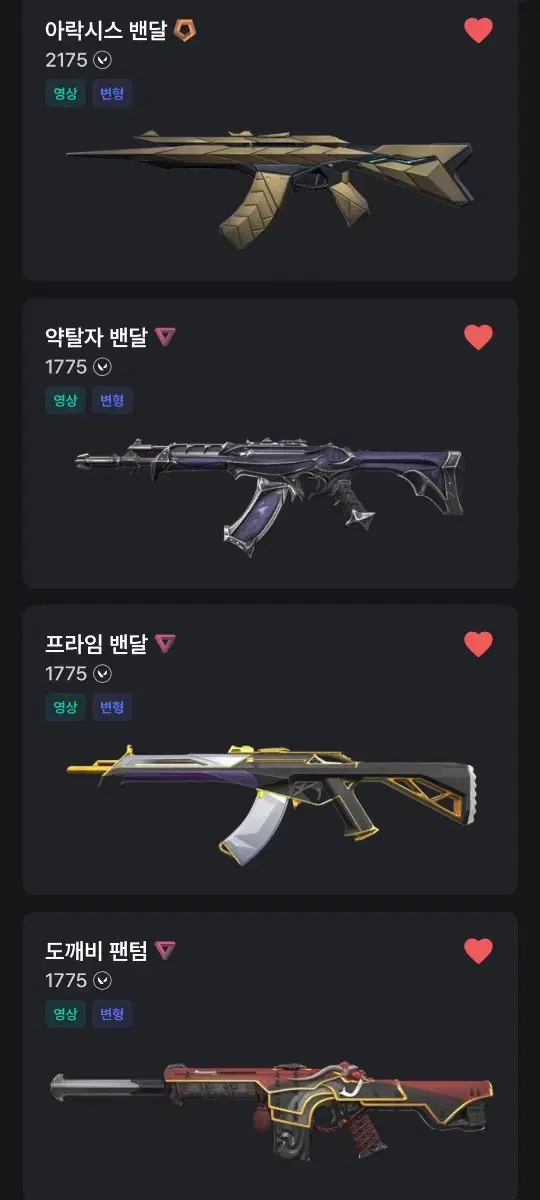Remove 프라임 밴달 from favorites heart
Viewport: 540px width, 1200px height.
pyautogui.click(x=479, y=644)
